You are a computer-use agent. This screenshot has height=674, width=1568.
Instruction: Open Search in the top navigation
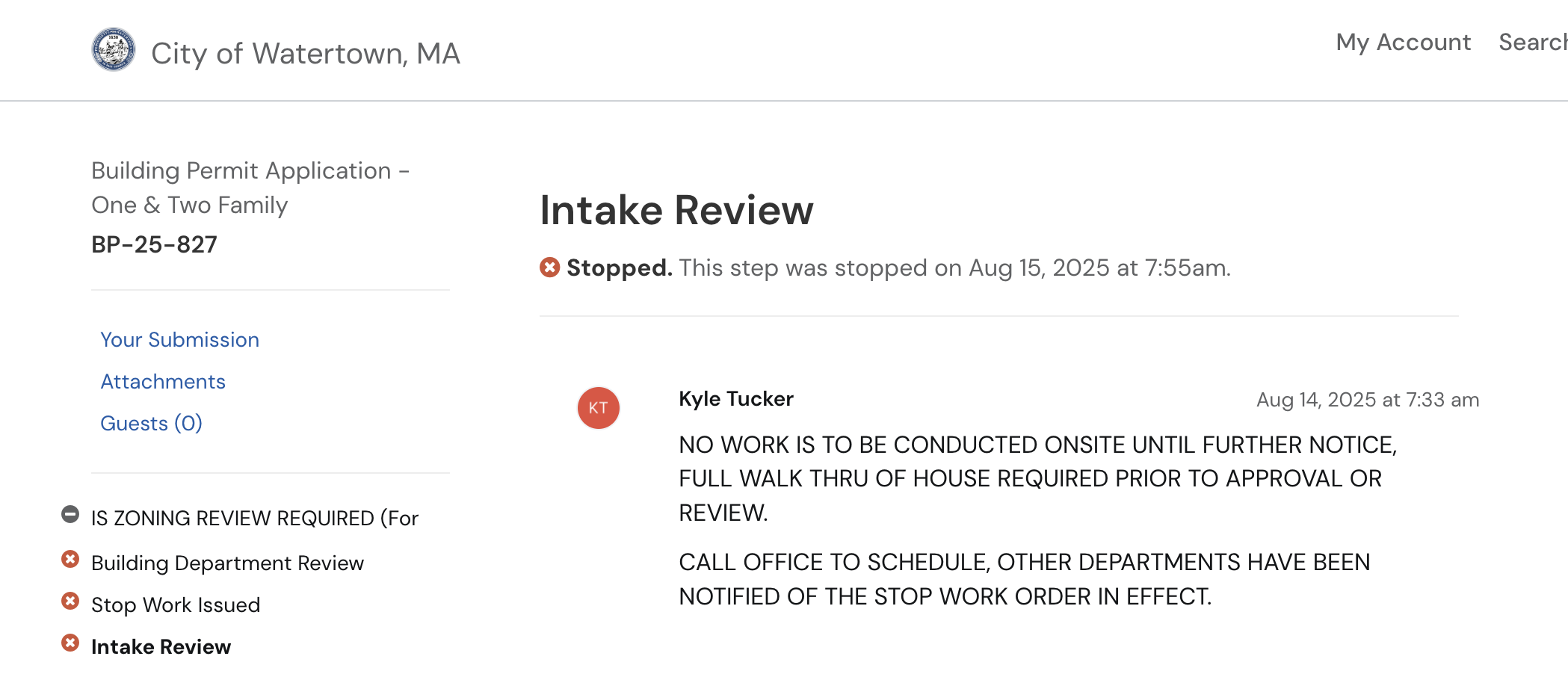tap(1531, 43)
